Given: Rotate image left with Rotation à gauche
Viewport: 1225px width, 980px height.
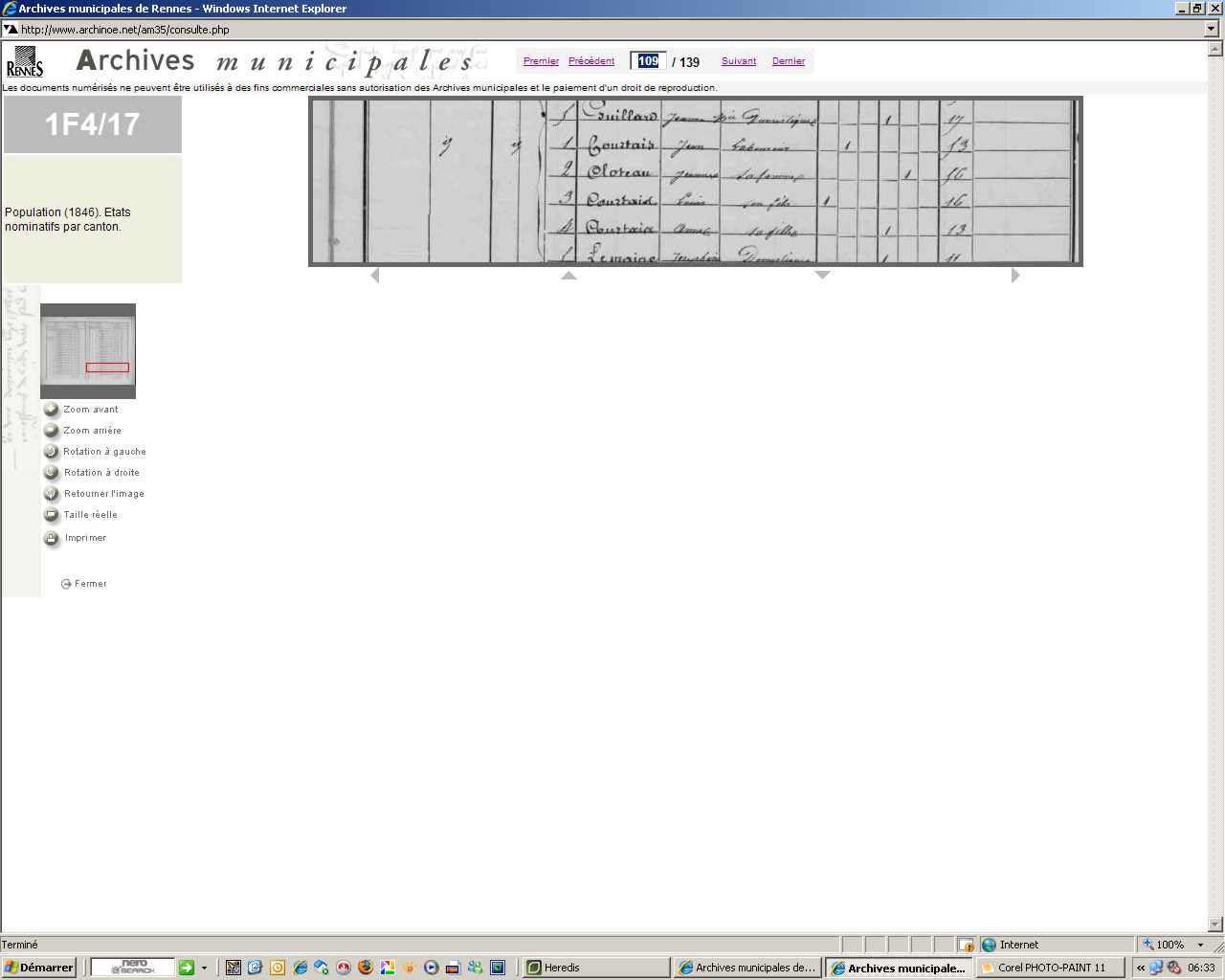Looking at the screenshot, I should pos(52,452).
